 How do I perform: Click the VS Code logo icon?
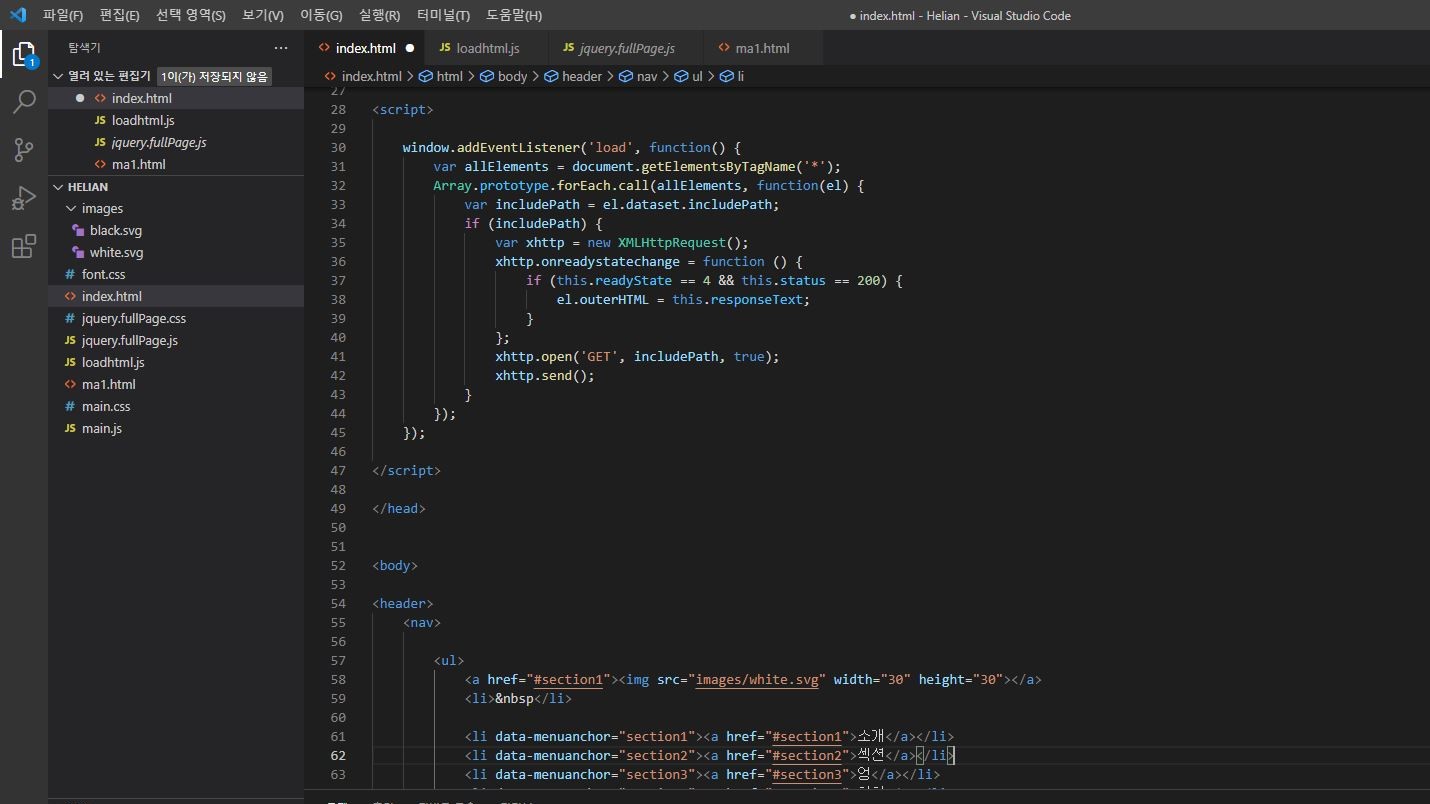(x=18, y=15)
